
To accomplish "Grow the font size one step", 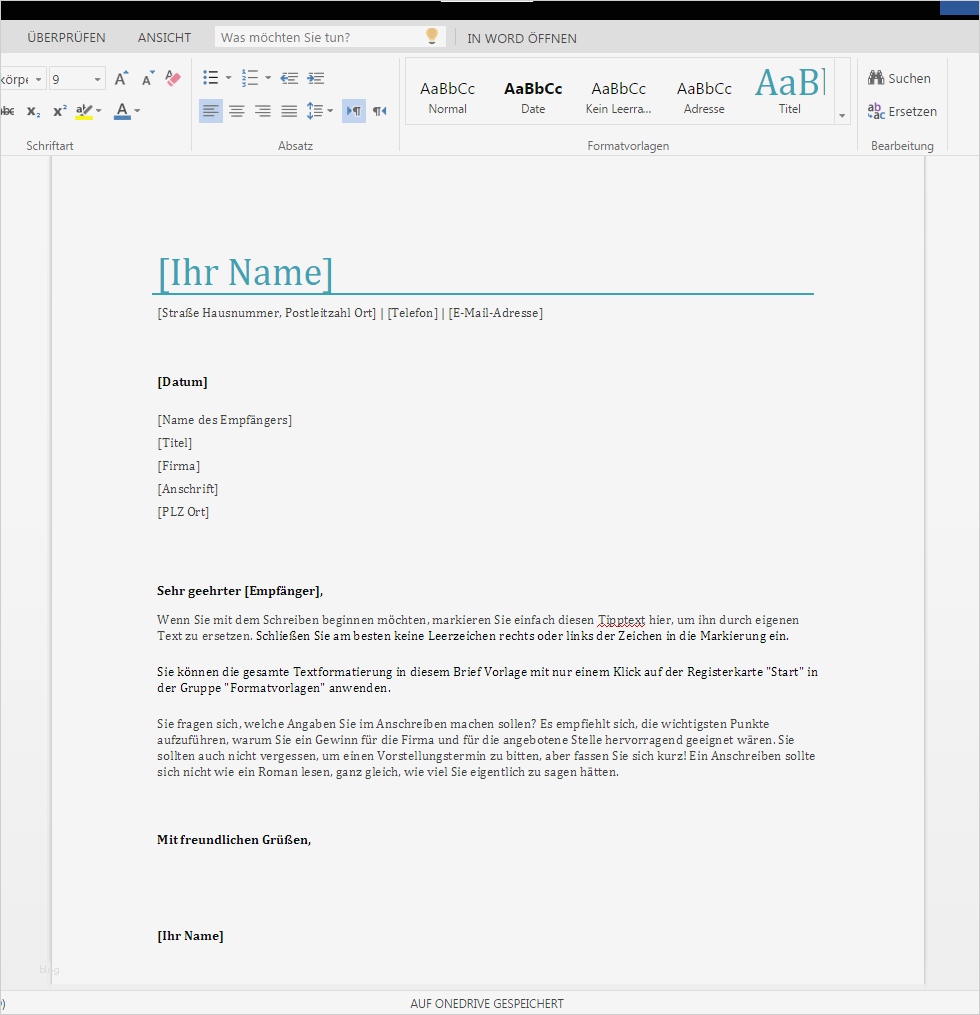I will coord(120,77).
